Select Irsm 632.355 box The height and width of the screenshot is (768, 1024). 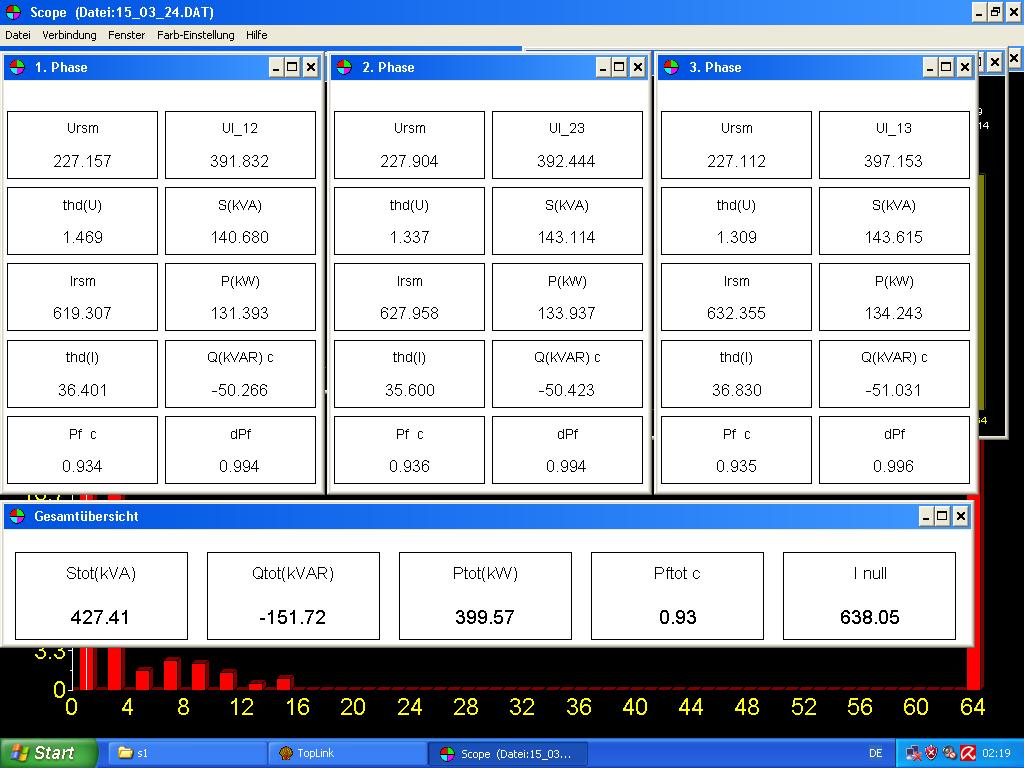tap(737, 297)
